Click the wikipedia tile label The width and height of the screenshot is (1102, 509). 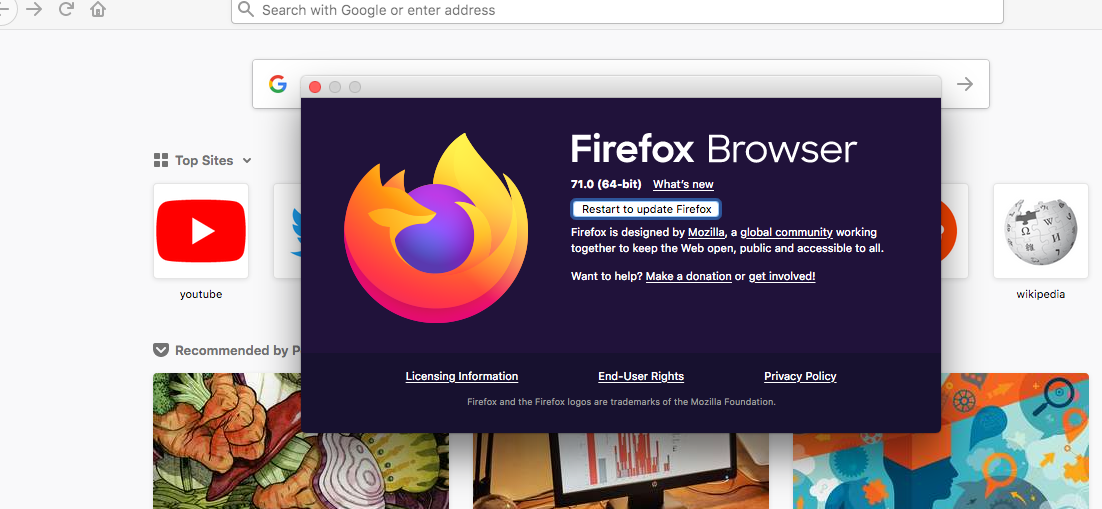tap(1041, 295)
